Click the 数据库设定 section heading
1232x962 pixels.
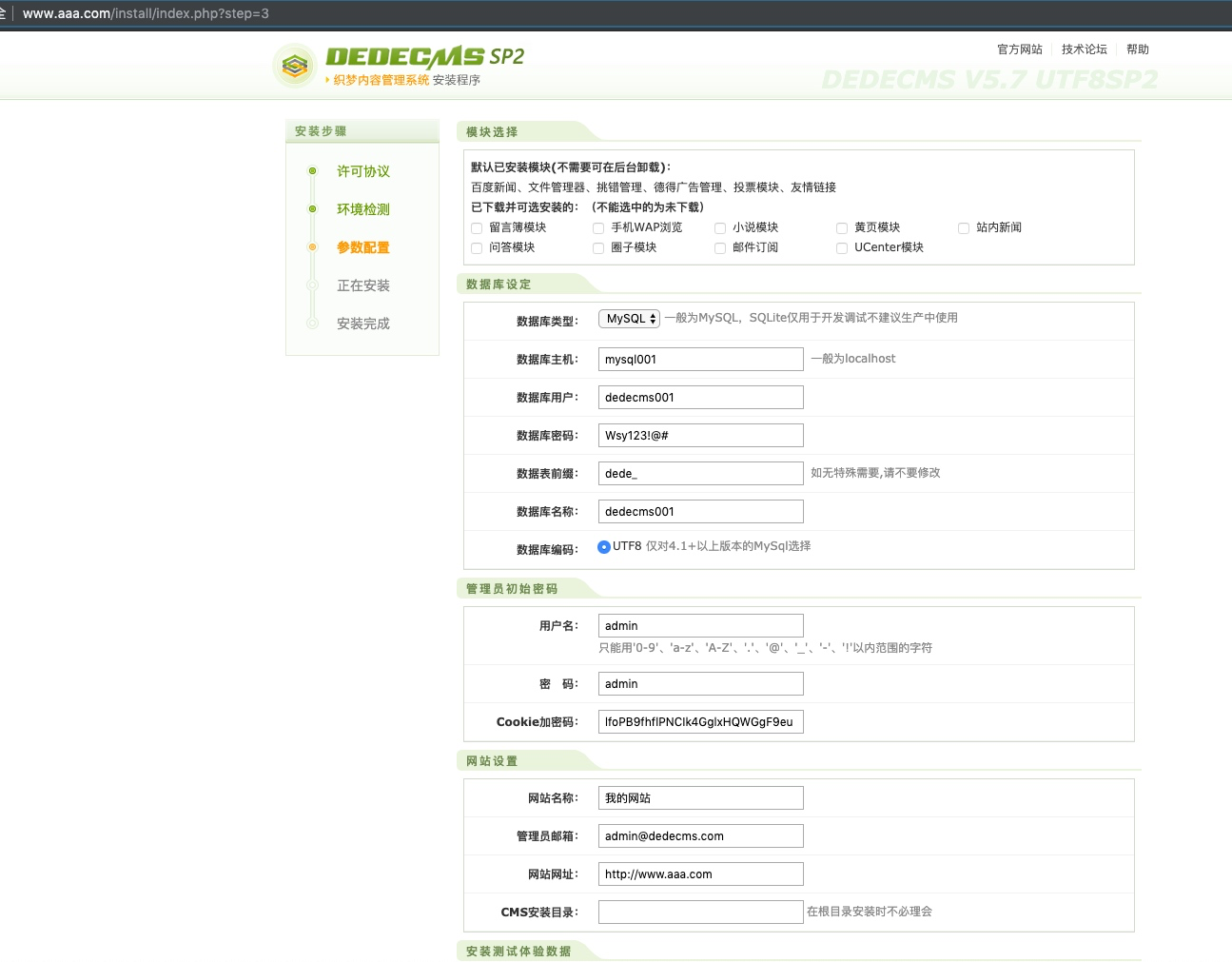tap(499, 285)
